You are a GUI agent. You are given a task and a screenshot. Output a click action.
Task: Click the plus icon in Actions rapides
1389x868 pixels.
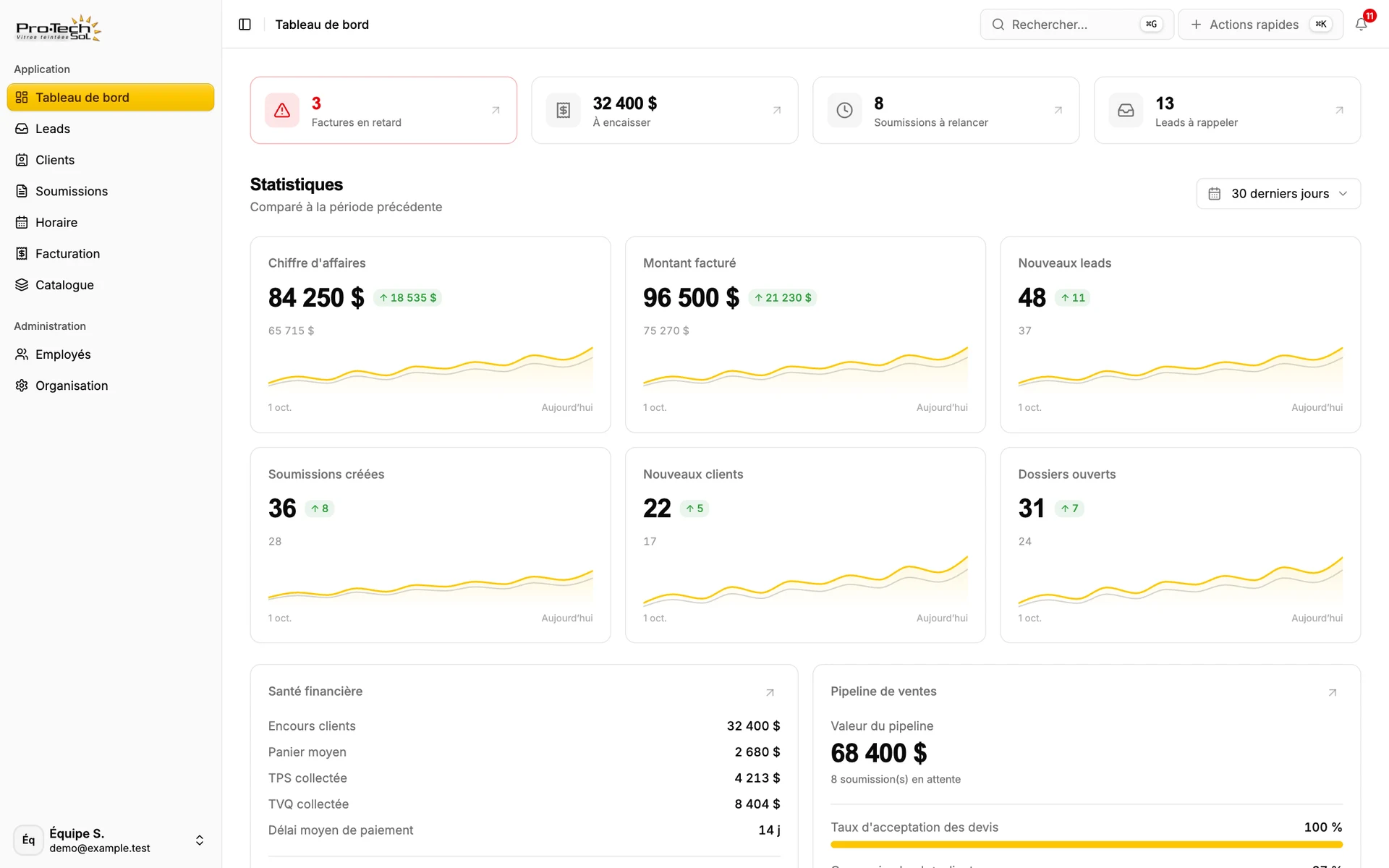(1196, 25)
